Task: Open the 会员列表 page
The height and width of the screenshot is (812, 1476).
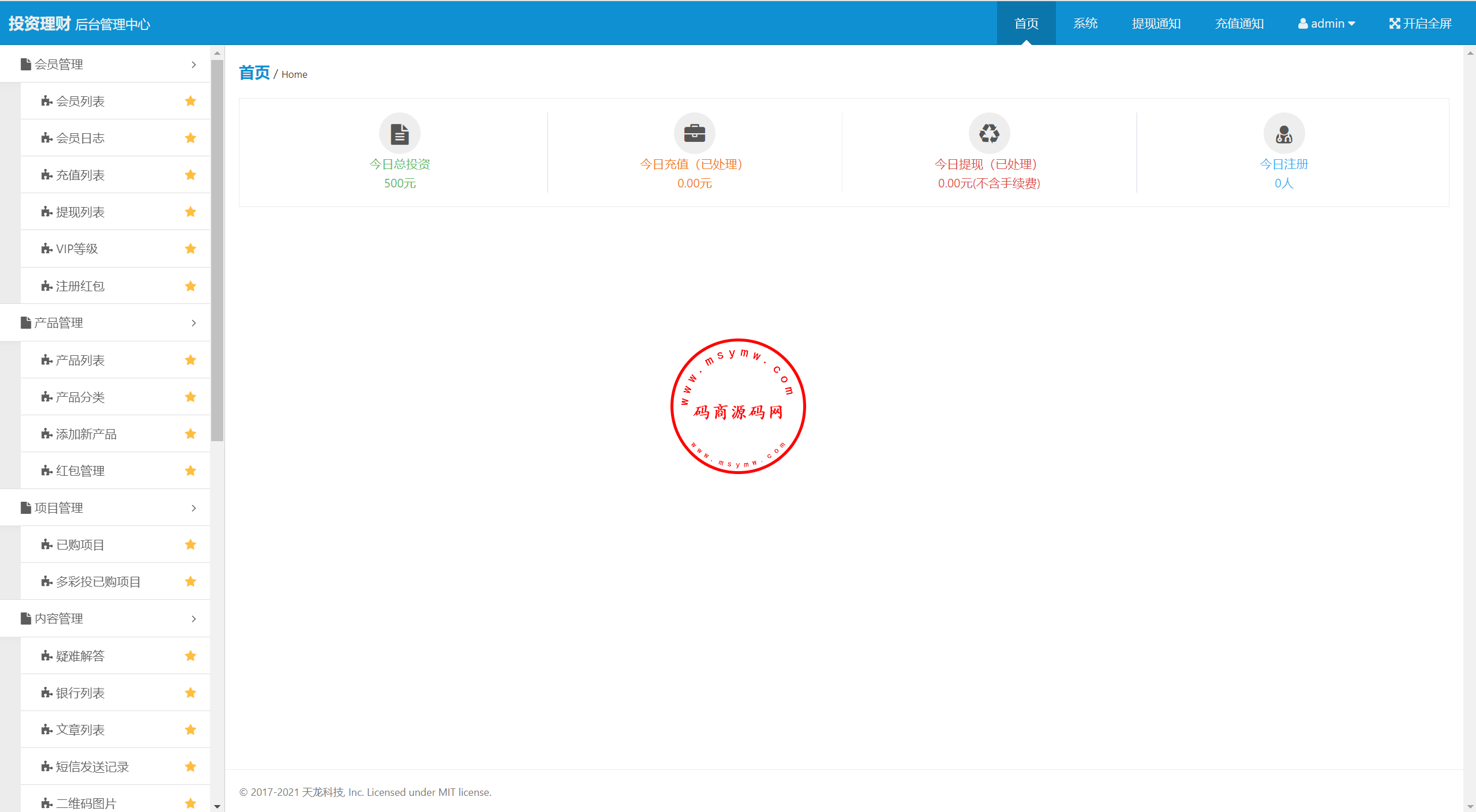Action: coord(115,101)
